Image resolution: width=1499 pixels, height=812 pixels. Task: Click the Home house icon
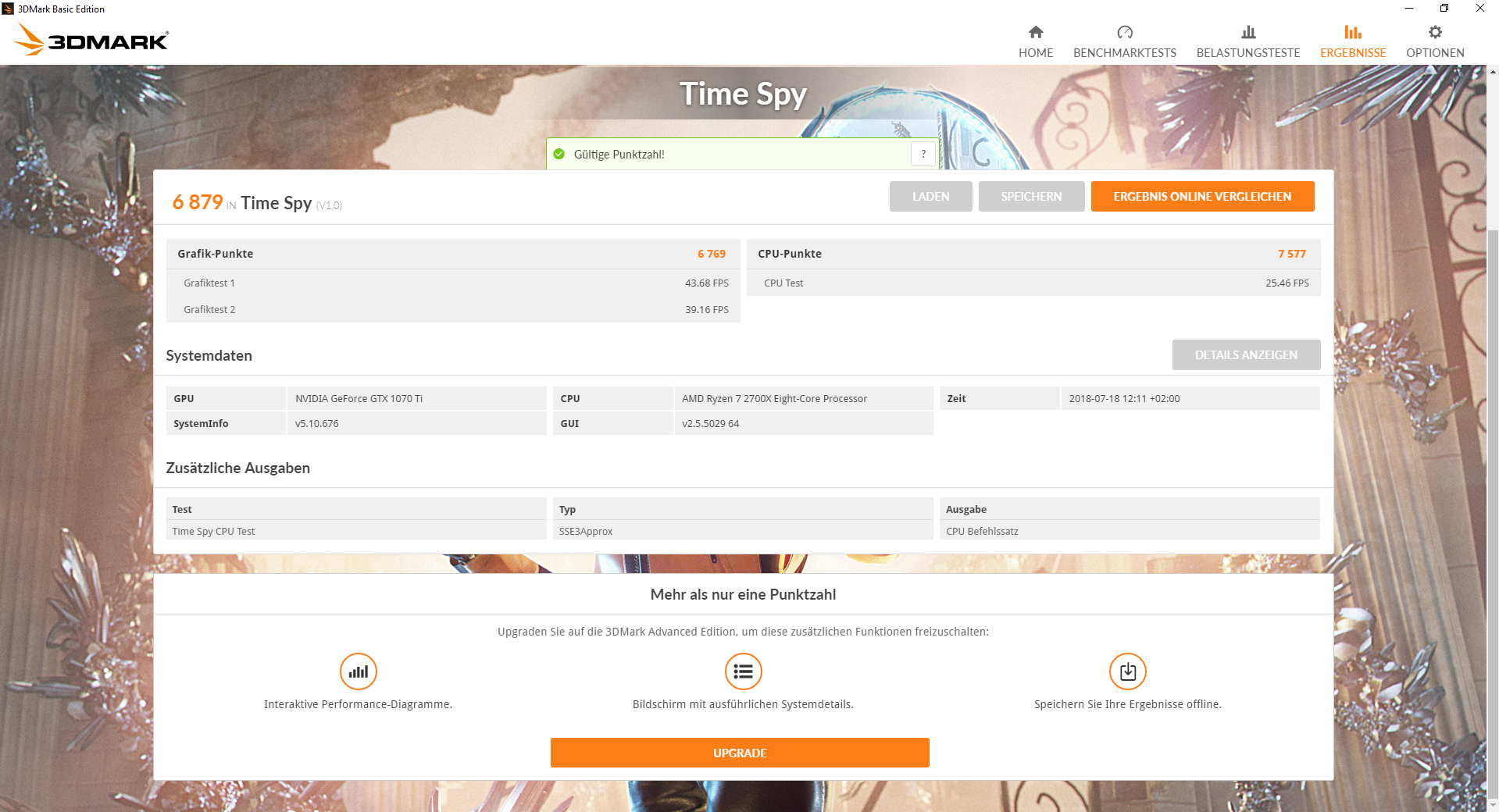tap(1036, 32)
